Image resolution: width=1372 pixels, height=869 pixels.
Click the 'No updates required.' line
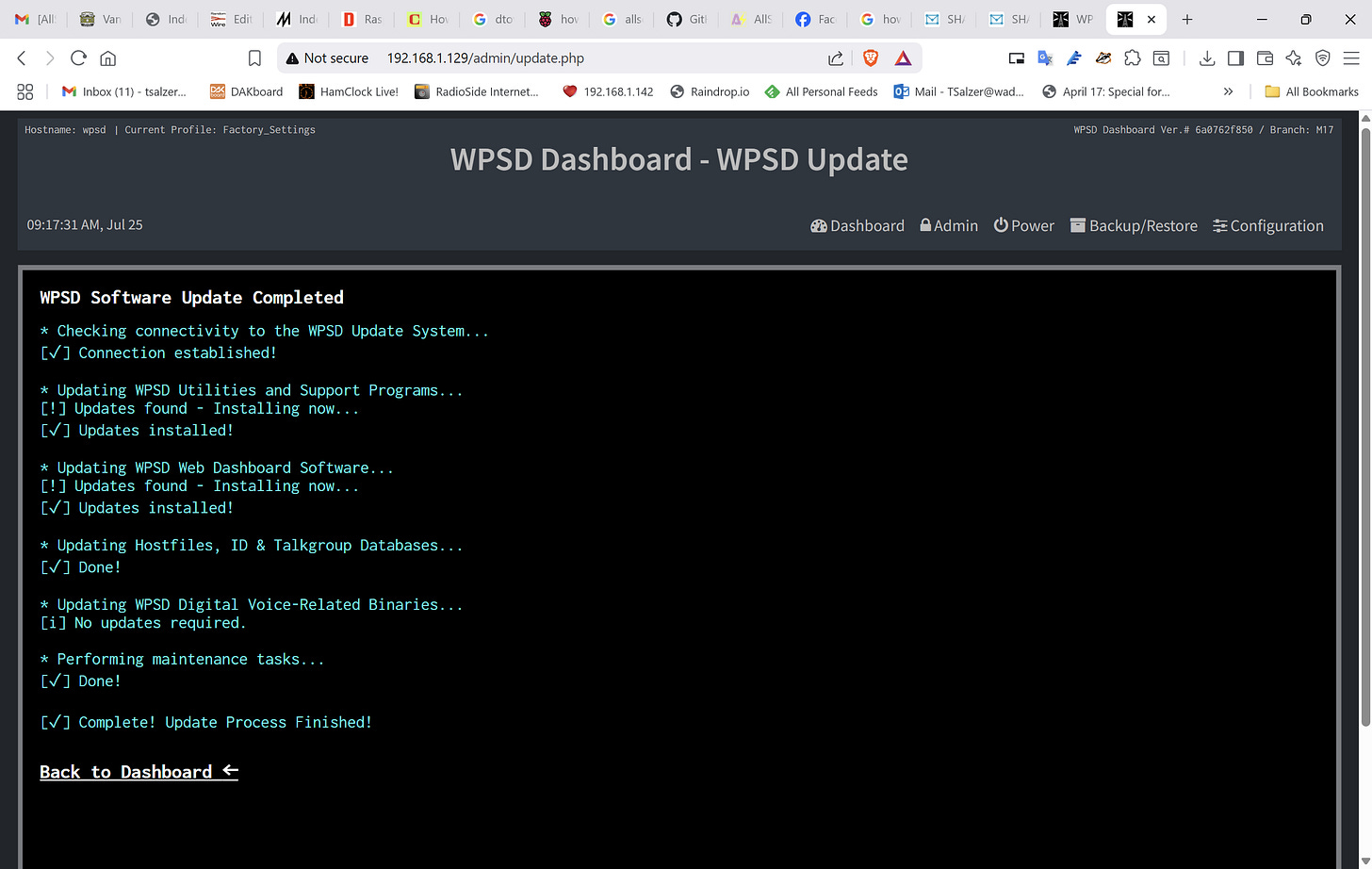pyautogui.click(x=143, y=623)
